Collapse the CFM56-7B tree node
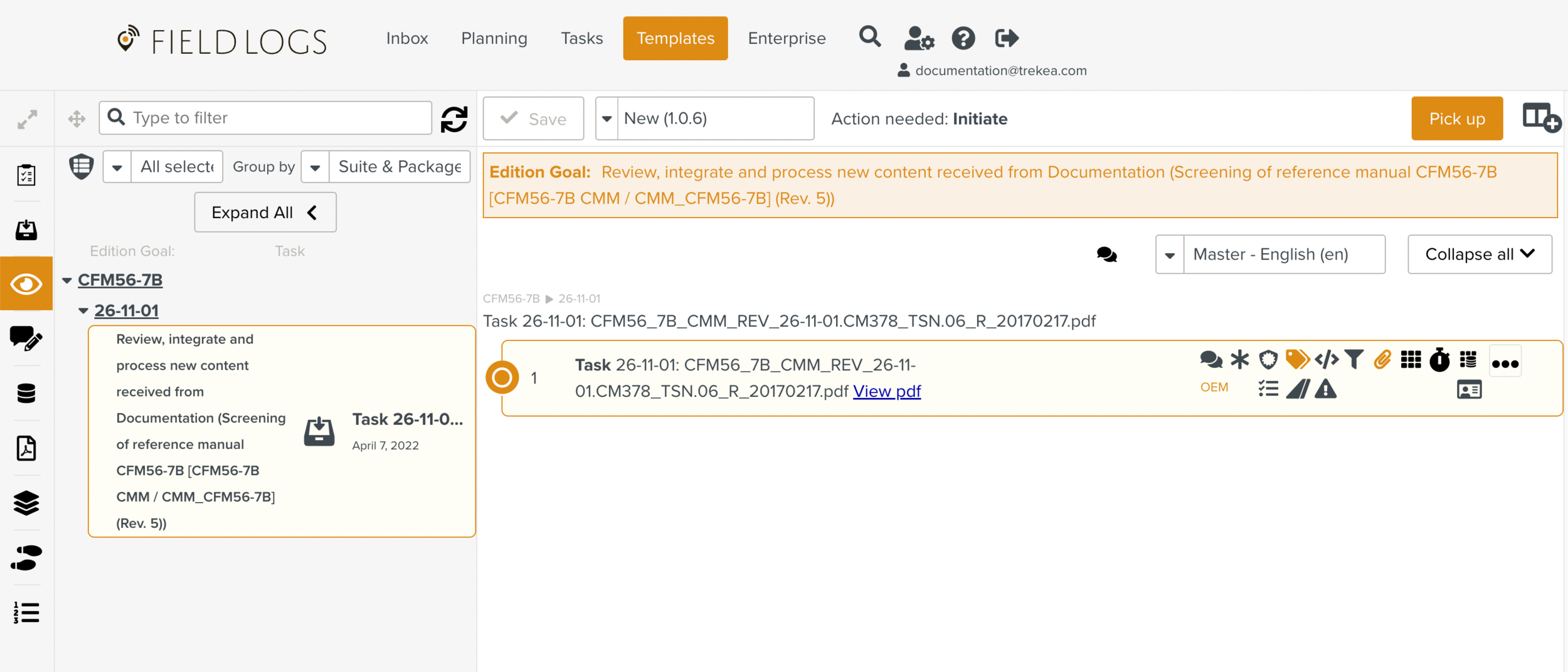Screen dimensions: 1568x672 pos(67,280)
